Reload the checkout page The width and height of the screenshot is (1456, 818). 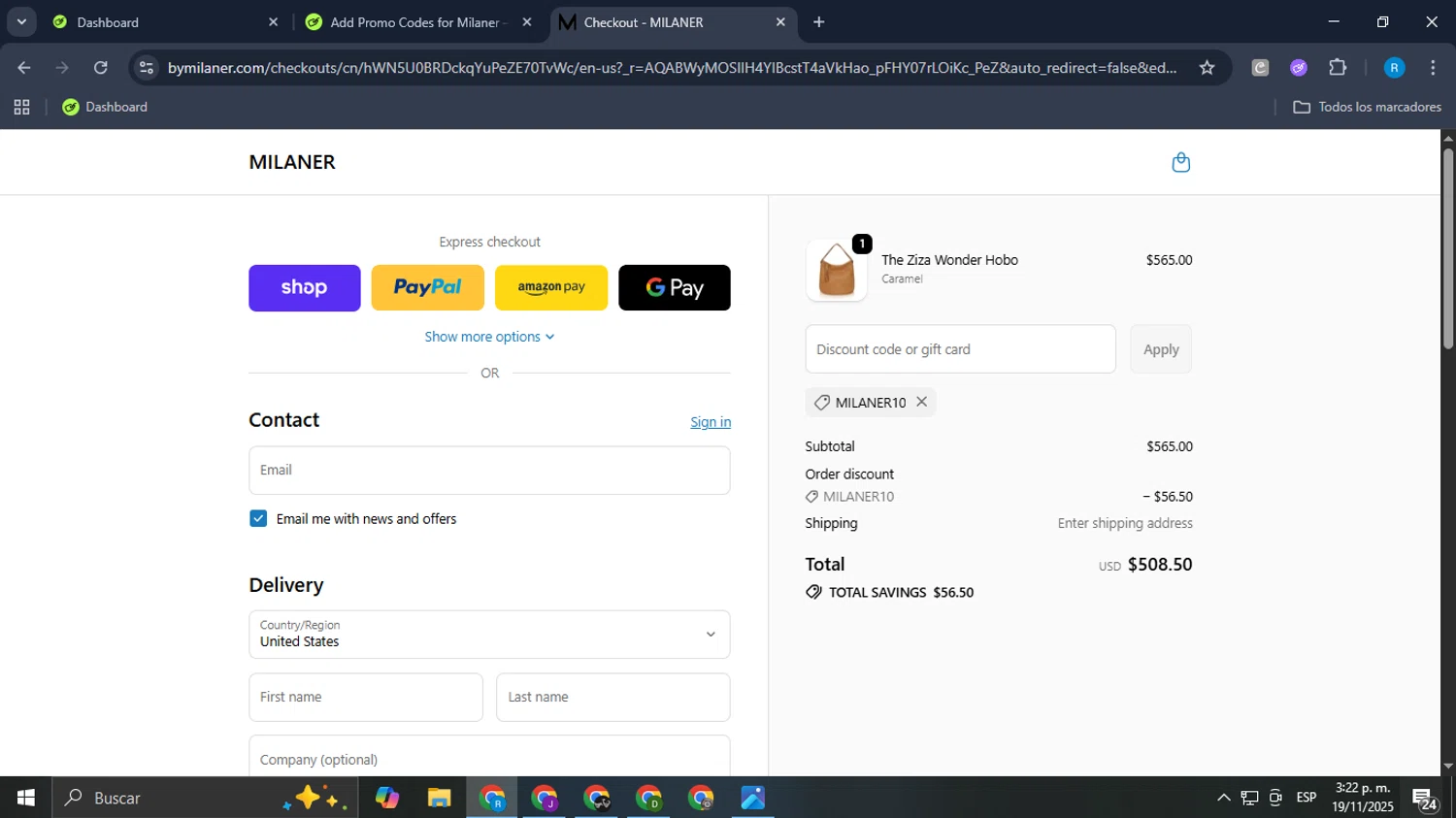click(x=101, y=68)
